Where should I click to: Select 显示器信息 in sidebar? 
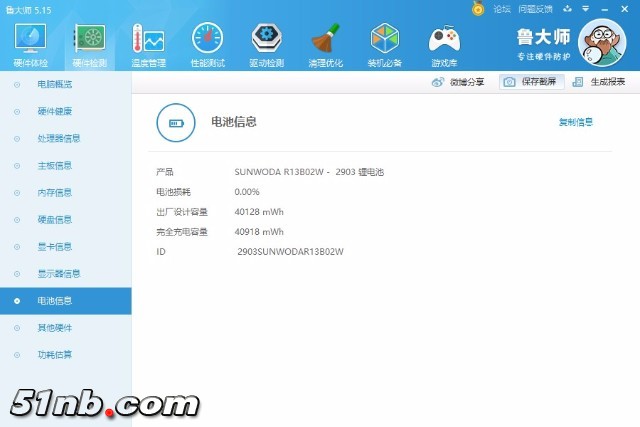[x=66, y=274]
